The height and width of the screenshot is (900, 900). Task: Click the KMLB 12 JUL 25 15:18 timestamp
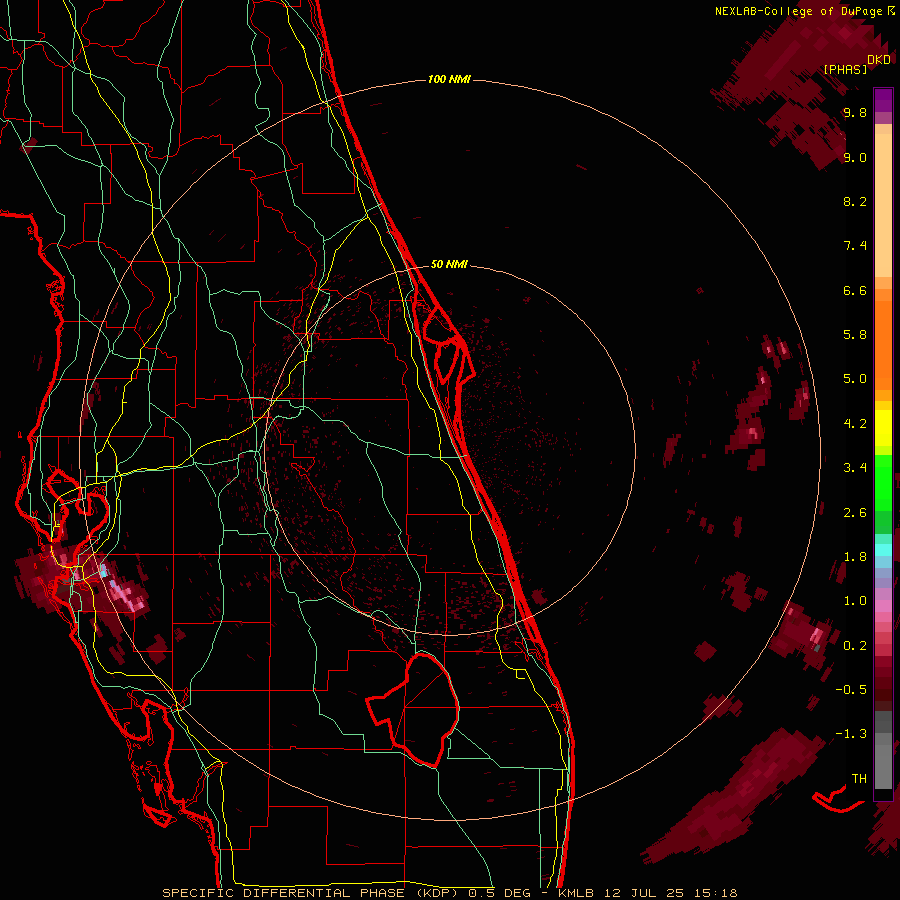(x=647, y=893)
